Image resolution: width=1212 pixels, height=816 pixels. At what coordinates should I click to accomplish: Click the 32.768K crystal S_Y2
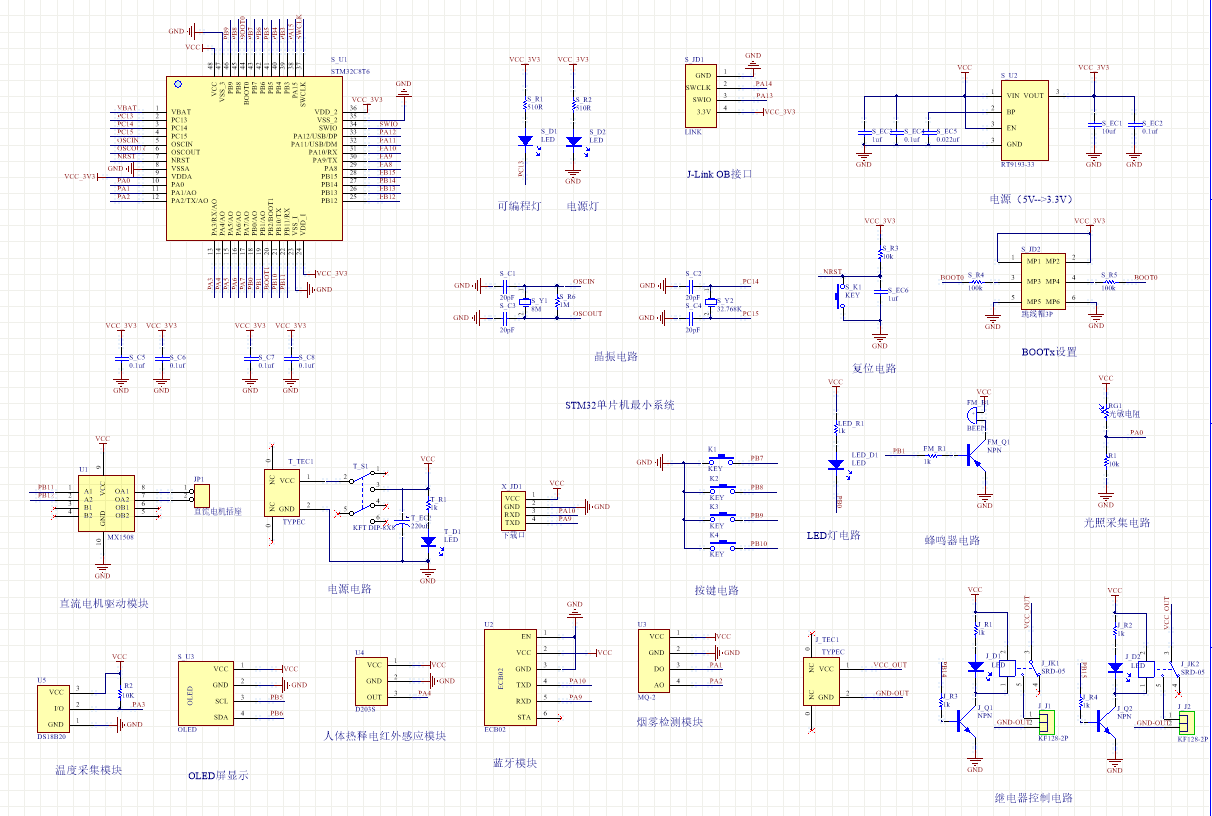711,300
